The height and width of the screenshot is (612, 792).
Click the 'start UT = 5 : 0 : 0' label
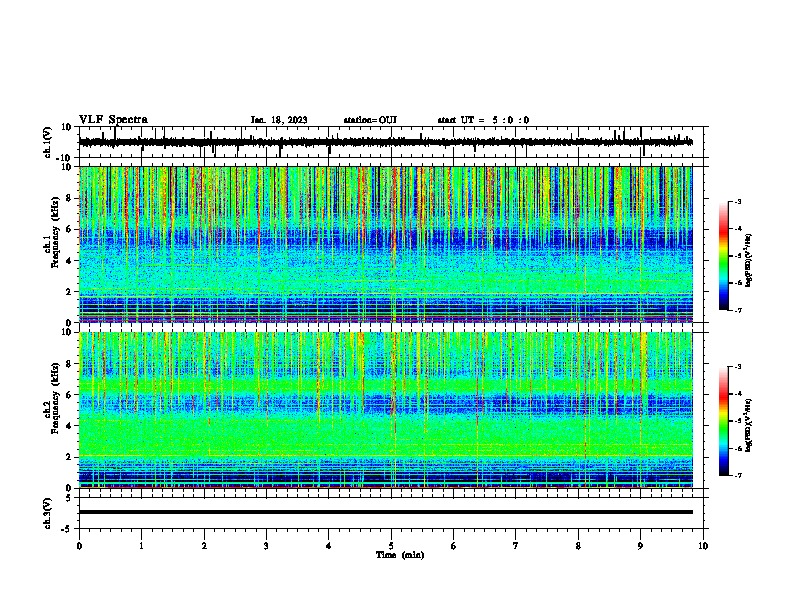[x=483, y=120]
